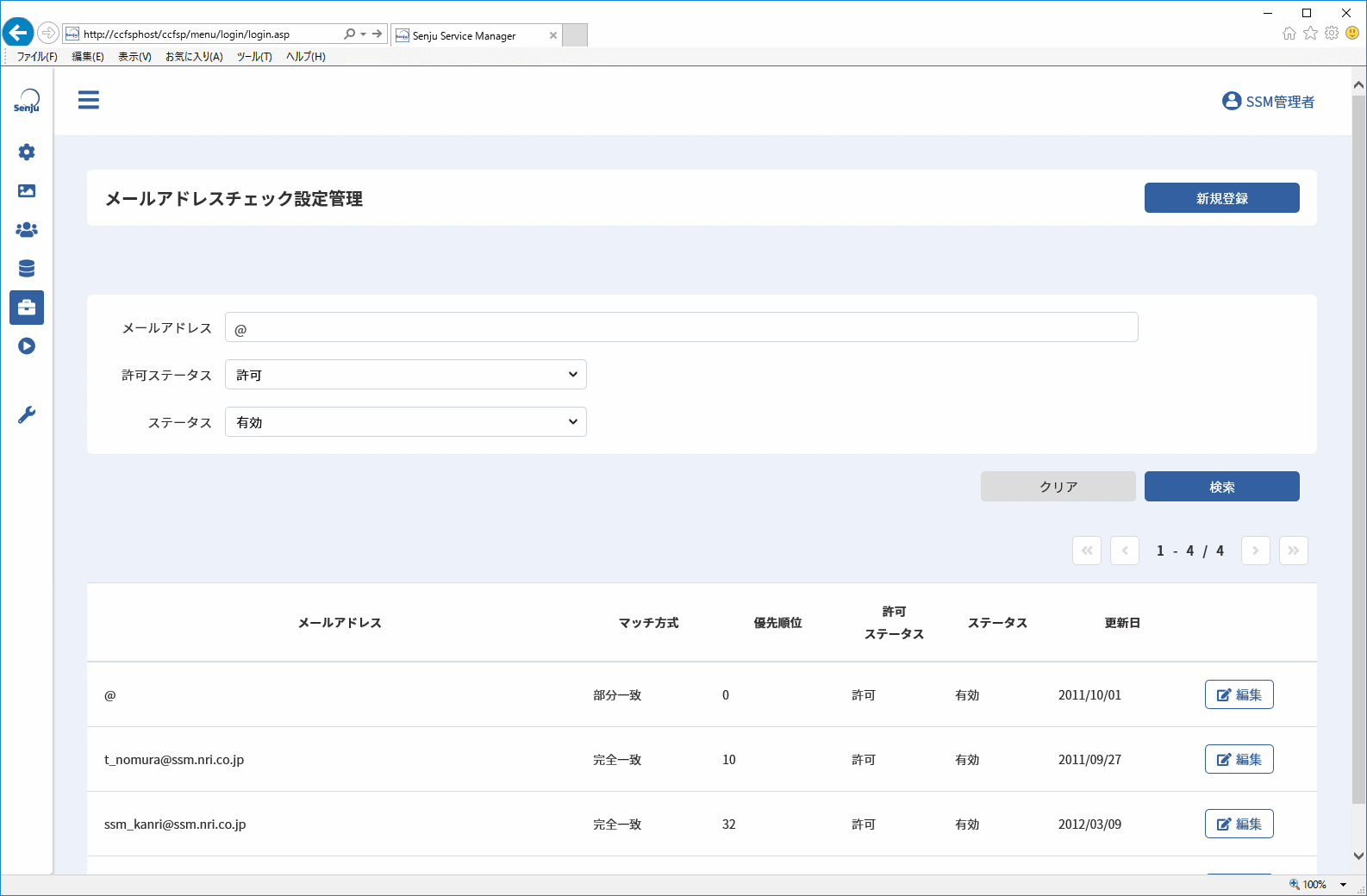The width and height of the screenshot is (1367, 896).
Task: Click the Senju logo in sidebar
Action: (27, 101)
